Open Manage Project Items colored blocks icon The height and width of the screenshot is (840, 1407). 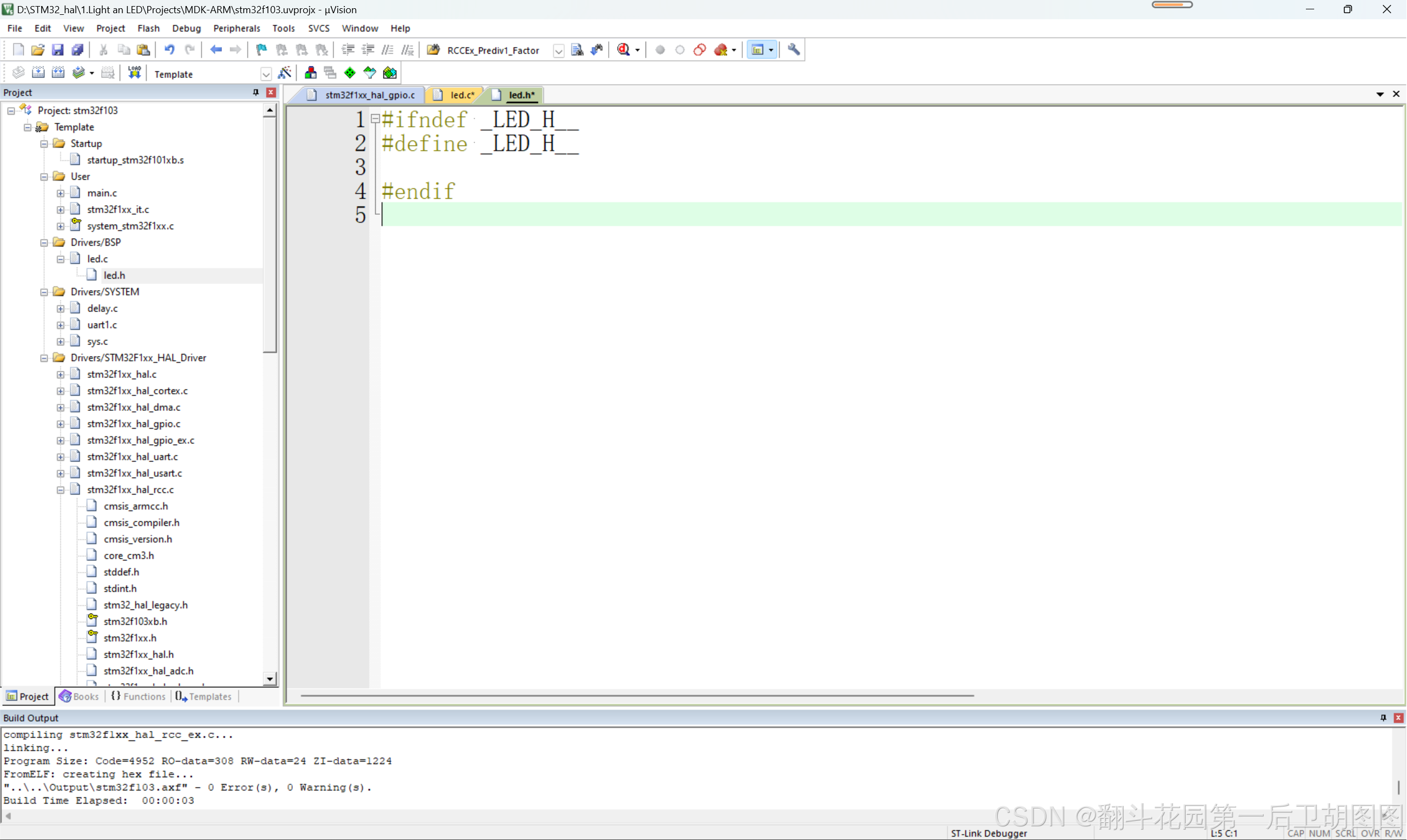click(x=310, y=73)
